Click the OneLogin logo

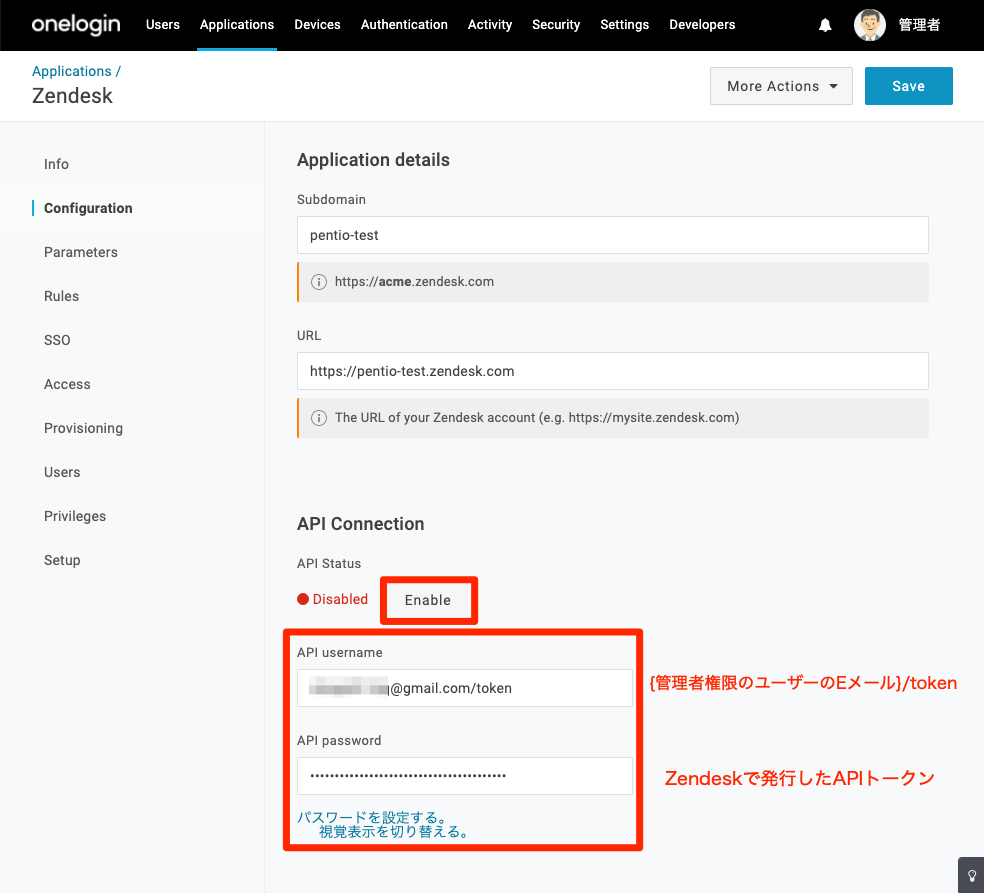click(76, 24)
